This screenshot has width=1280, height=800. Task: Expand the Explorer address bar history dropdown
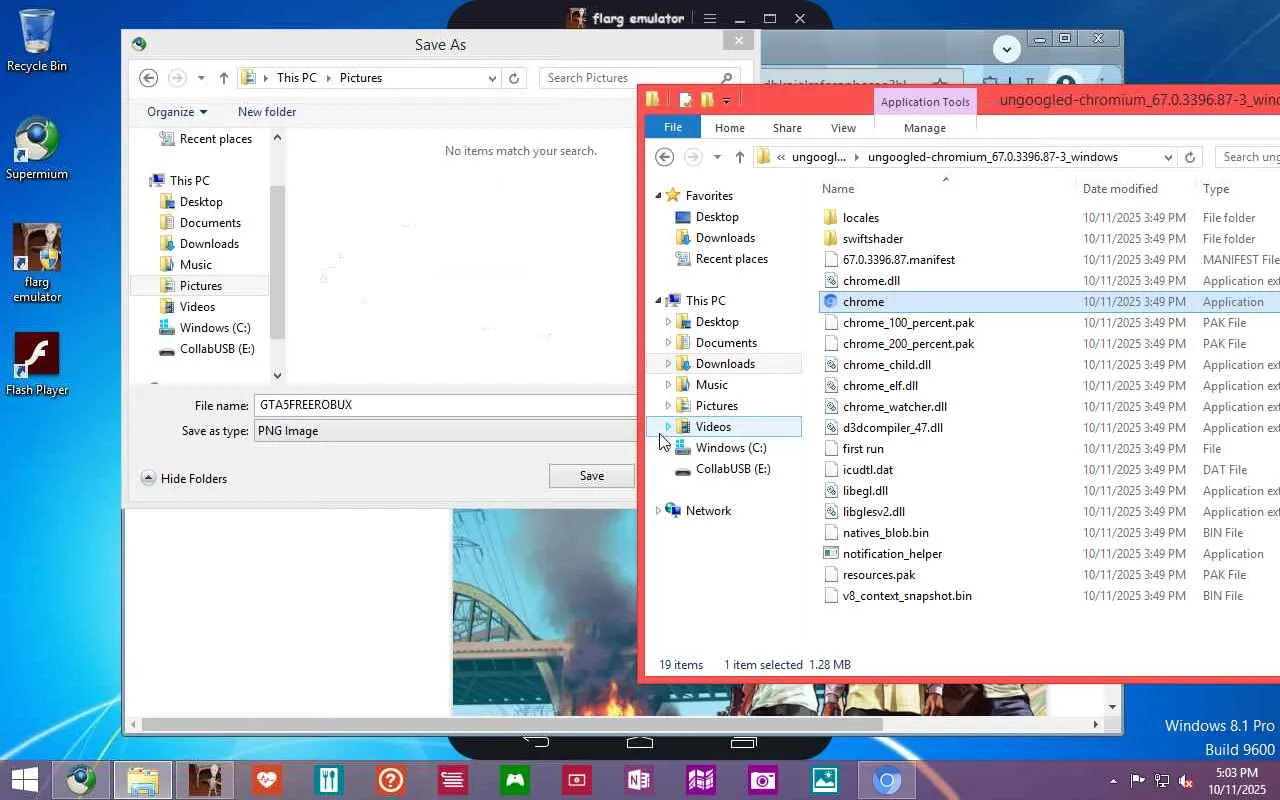1168,157
